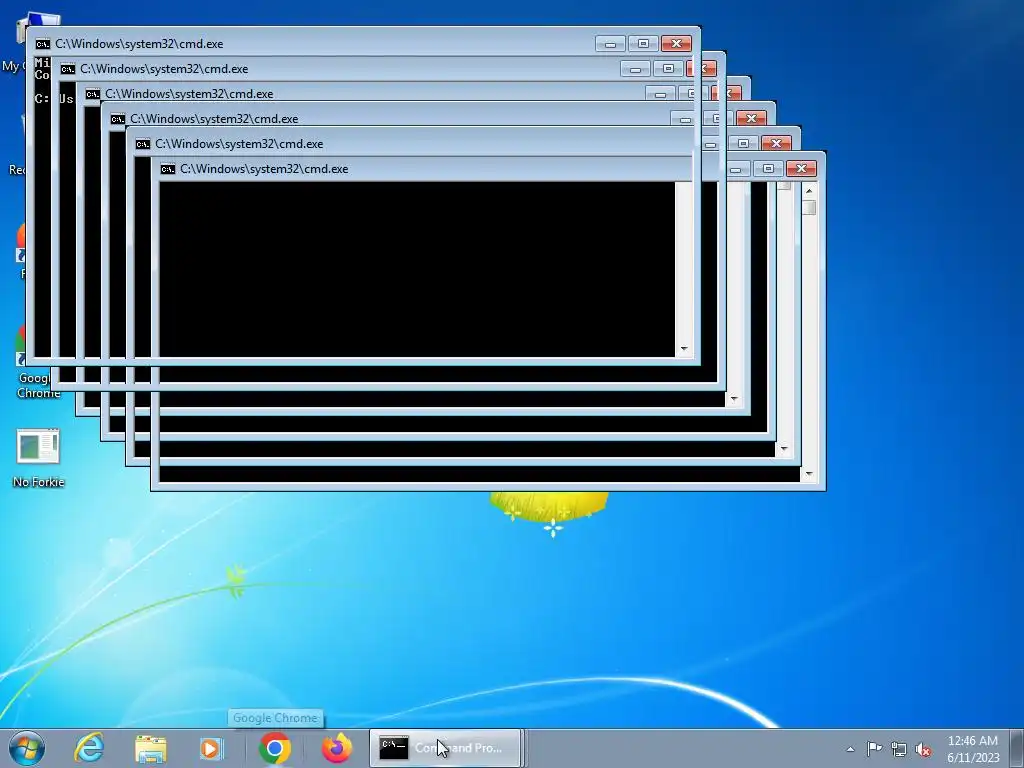Close the last cascaded cmd window
This screenshot has height=768, width=1024.
click(801, 168)
